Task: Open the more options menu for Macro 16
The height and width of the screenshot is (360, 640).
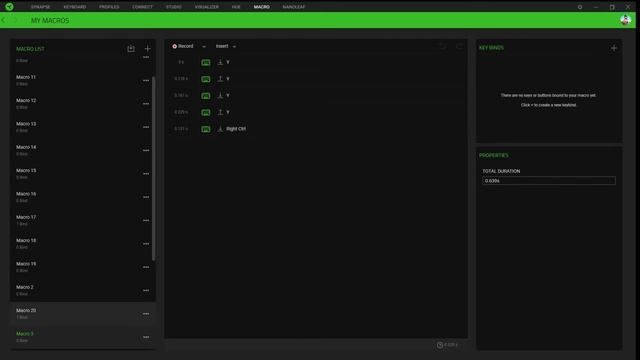Action: click(146, 197)
